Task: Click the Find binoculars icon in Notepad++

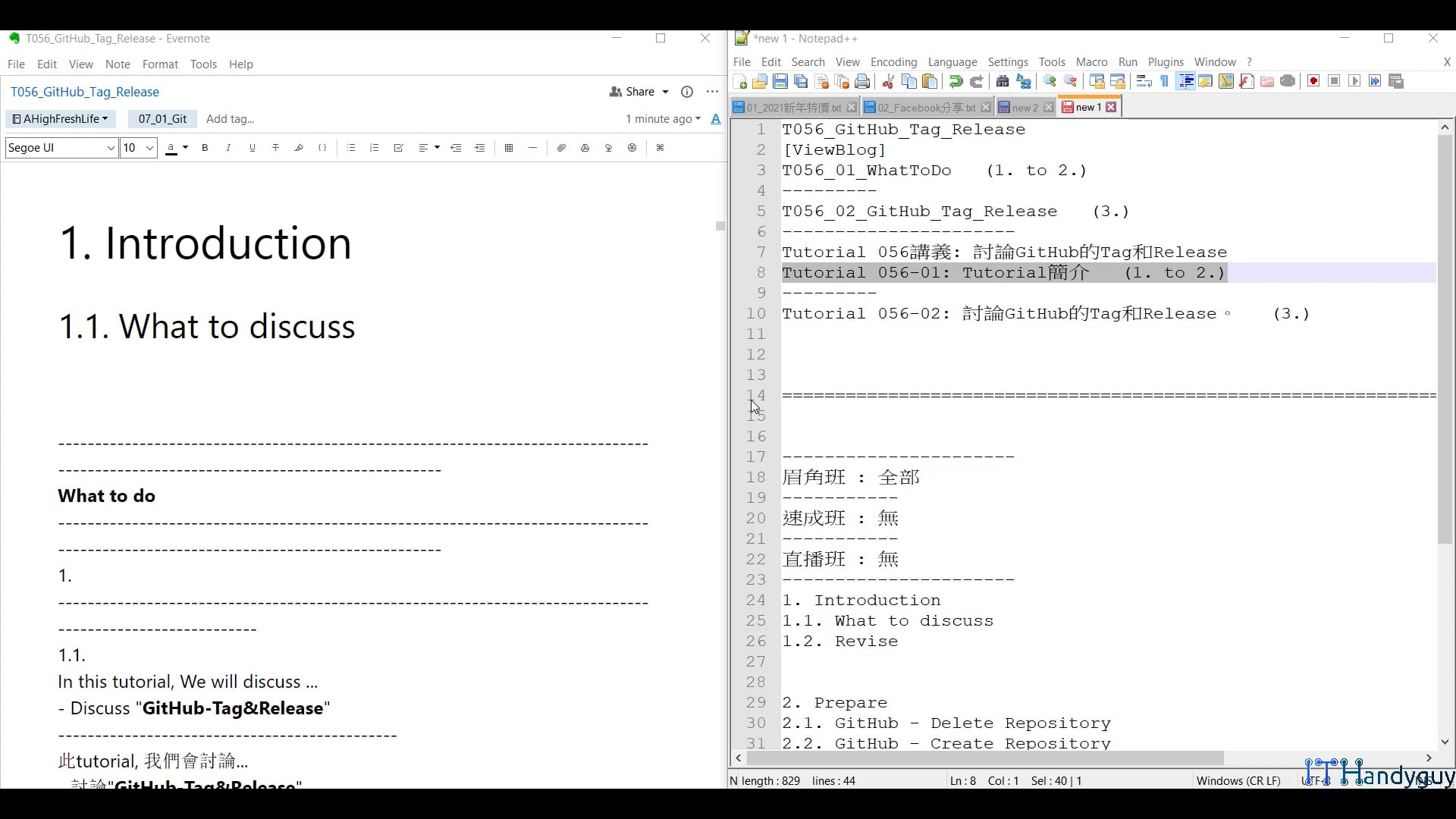Action: pyautogui.click(x=1002, y=82)
